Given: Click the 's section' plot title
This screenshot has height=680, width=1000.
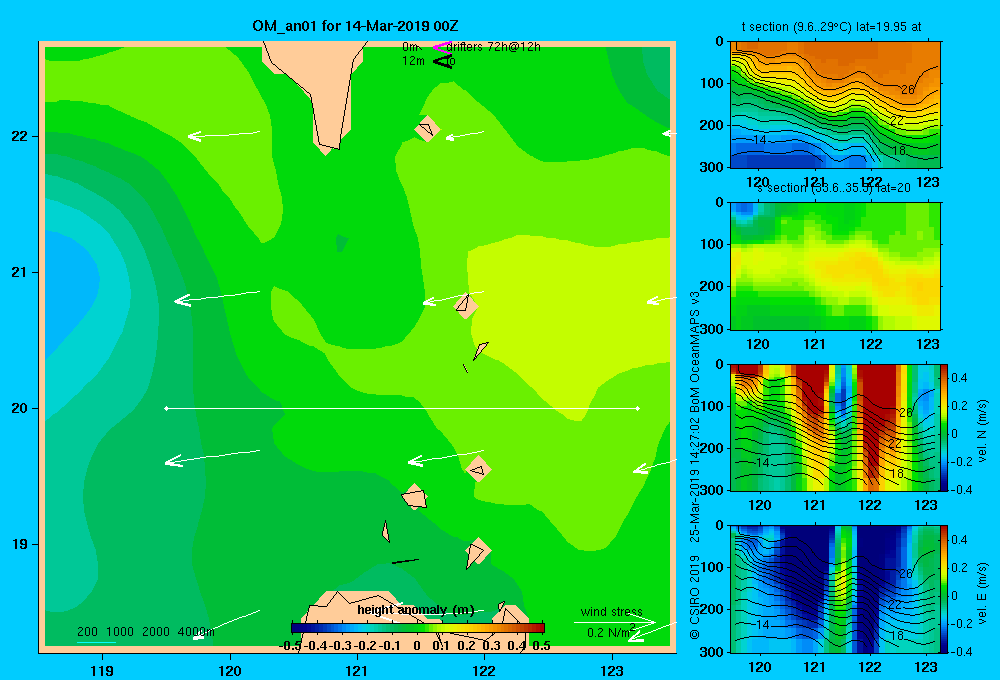Looking at the screenshot, I should coord(833,188).
